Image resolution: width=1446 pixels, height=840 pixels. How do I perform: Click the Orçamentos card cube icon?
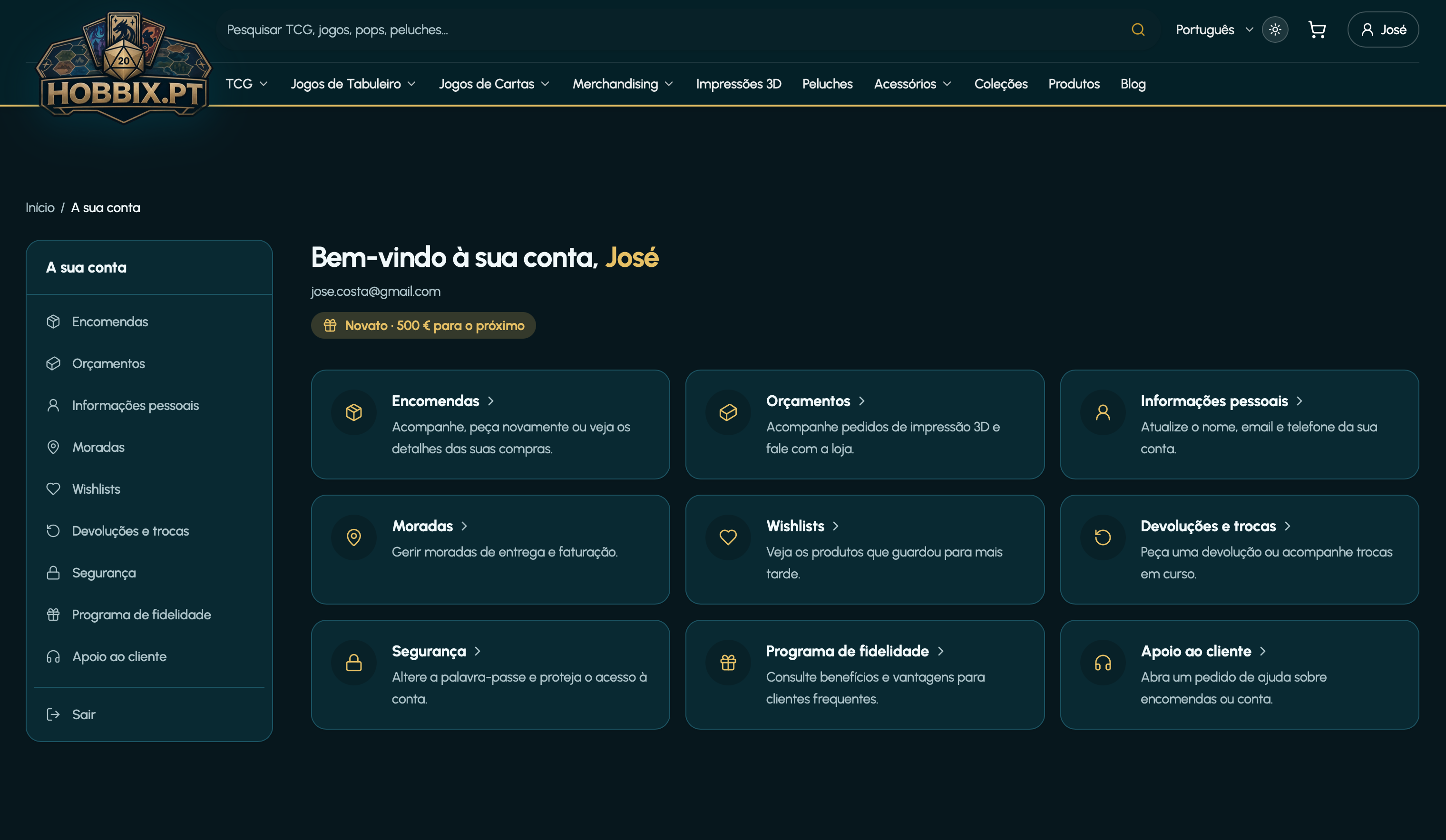pos(728,412)
